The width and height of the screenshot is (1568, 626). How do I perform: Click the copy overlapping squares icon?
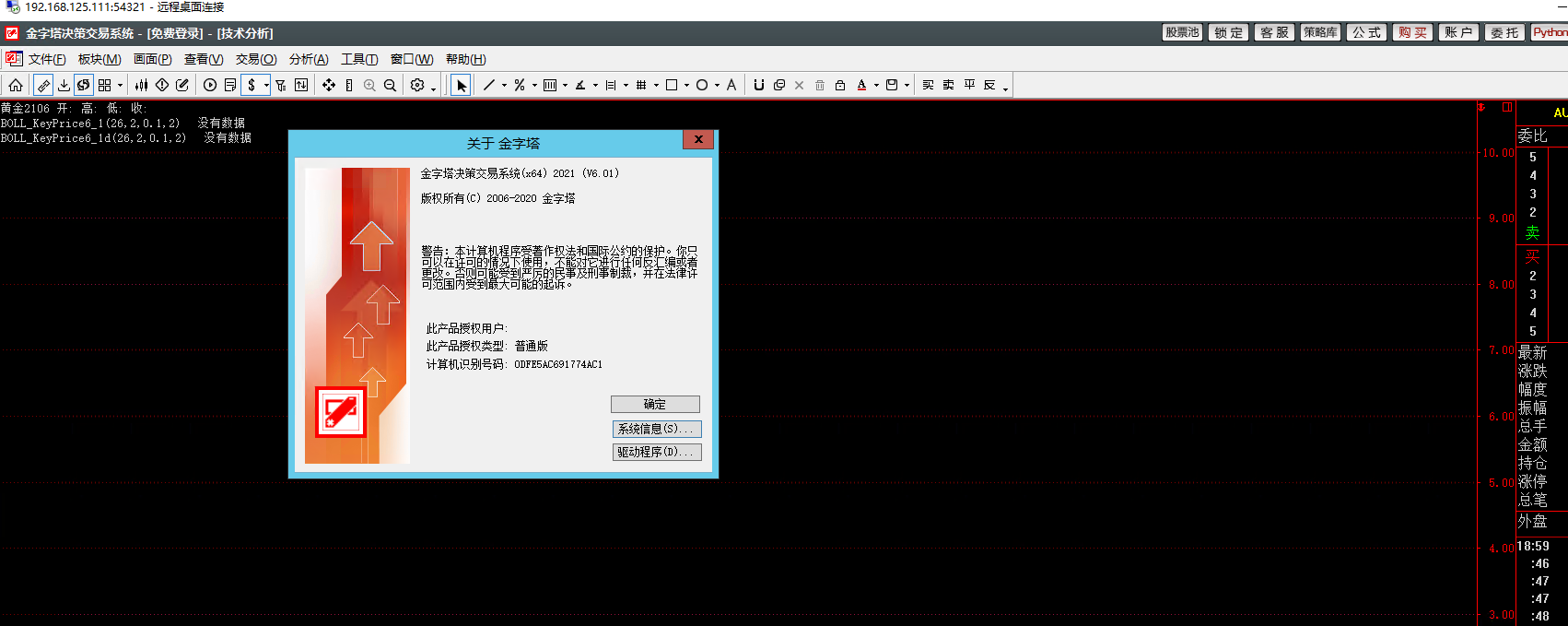[779, 85]
